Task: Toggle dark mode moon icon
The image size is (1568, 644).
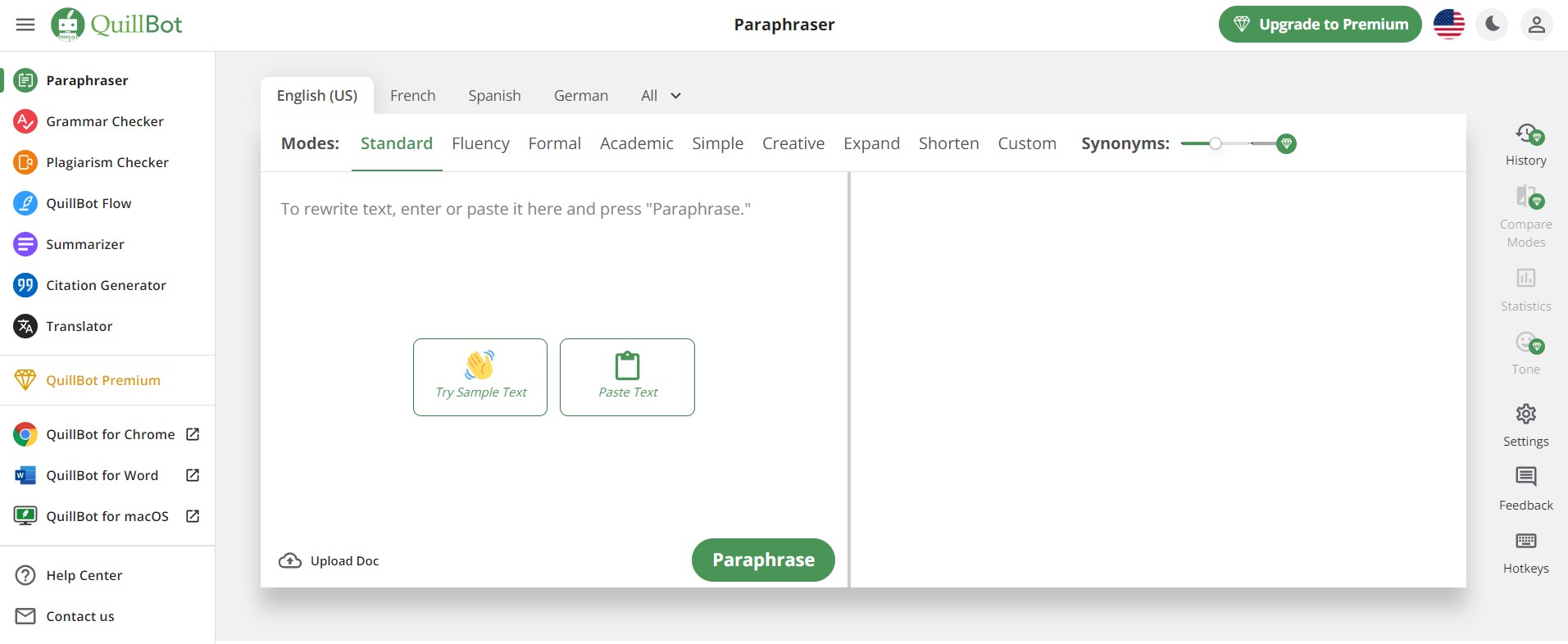Action: 1493,25
